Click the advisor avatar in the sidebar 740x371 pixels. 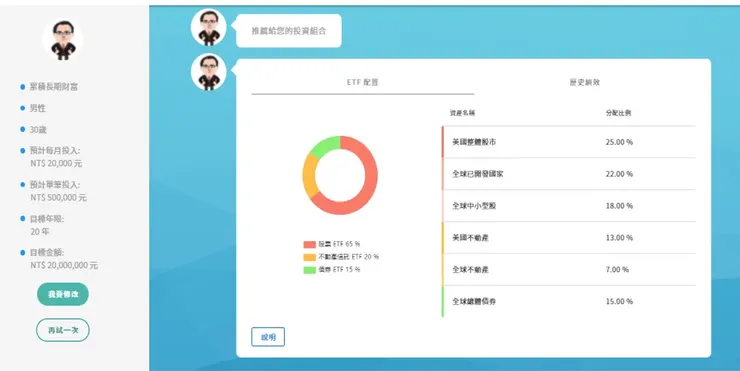pyautogui.click(x=63, y=40)
